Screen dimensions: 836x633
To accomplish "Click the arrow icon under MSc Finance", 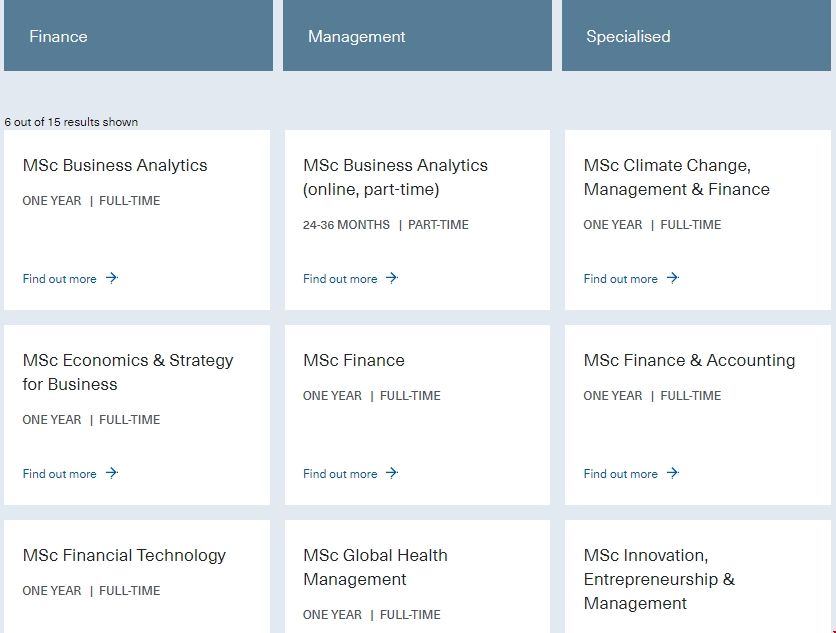I will click(x=392, y=473).
